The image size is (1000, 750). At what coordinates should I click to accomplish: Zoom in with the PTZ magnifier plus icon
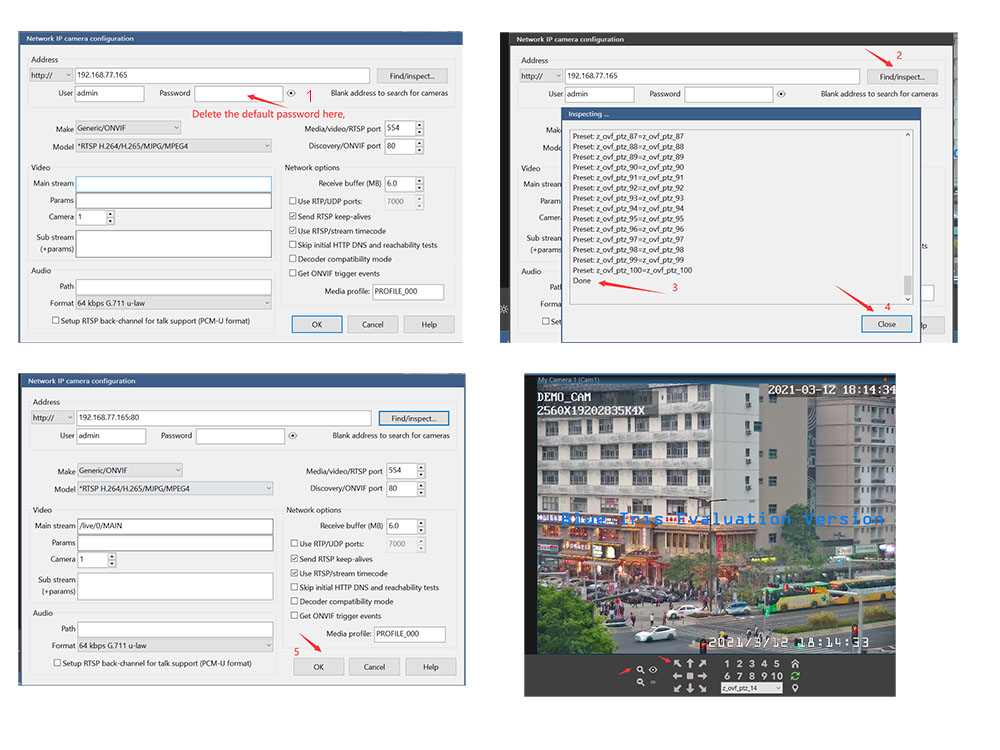click(x=640, y=670)
